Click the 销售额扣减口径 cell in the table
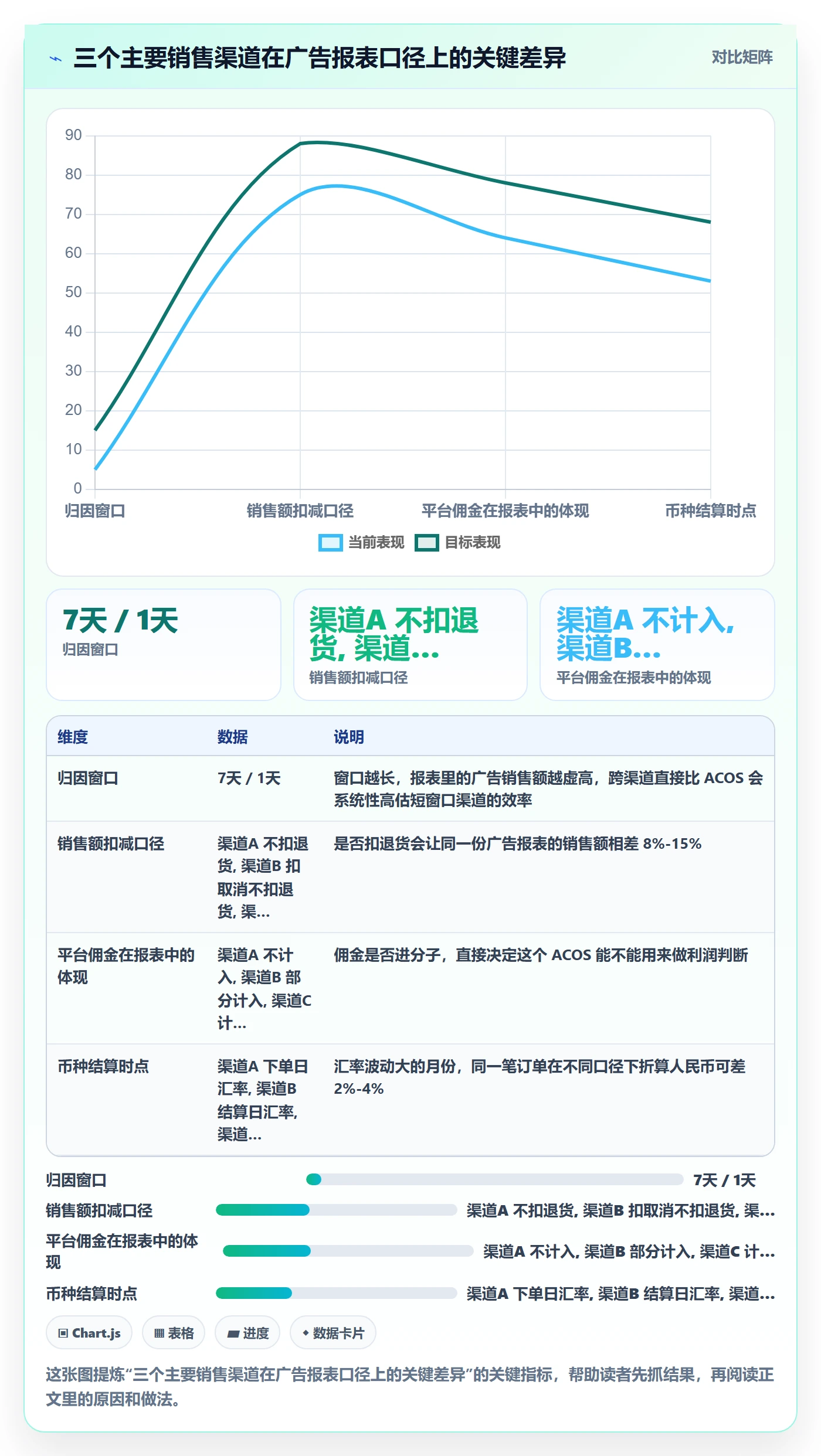 tap(111, 844)
